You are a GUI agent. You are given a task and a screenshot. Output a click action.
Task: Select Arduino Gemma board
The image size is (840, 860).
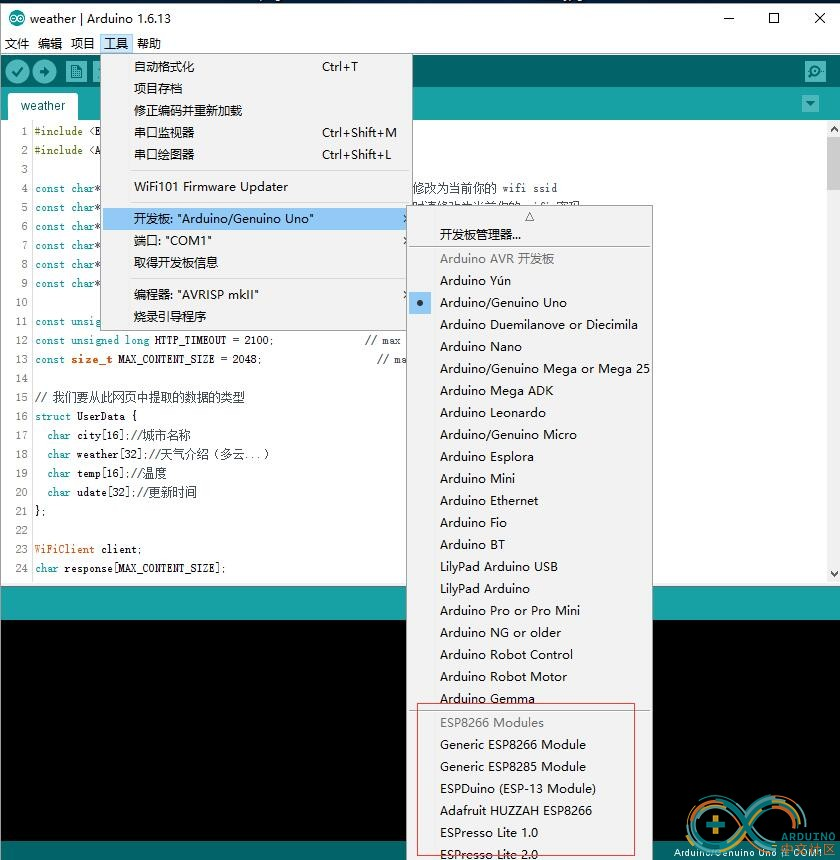[x=530, y=698]
